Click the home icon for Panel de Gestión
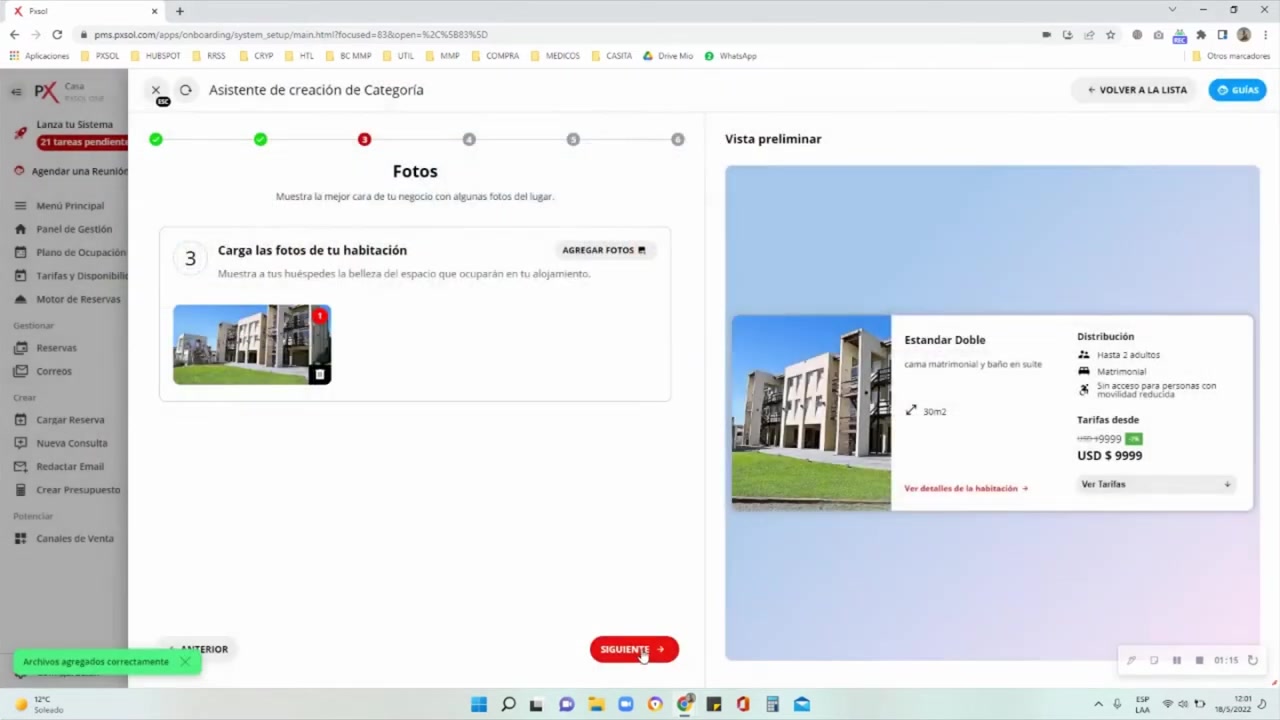The width and height of the screenshot is (1280, 720). pos(20,229)
